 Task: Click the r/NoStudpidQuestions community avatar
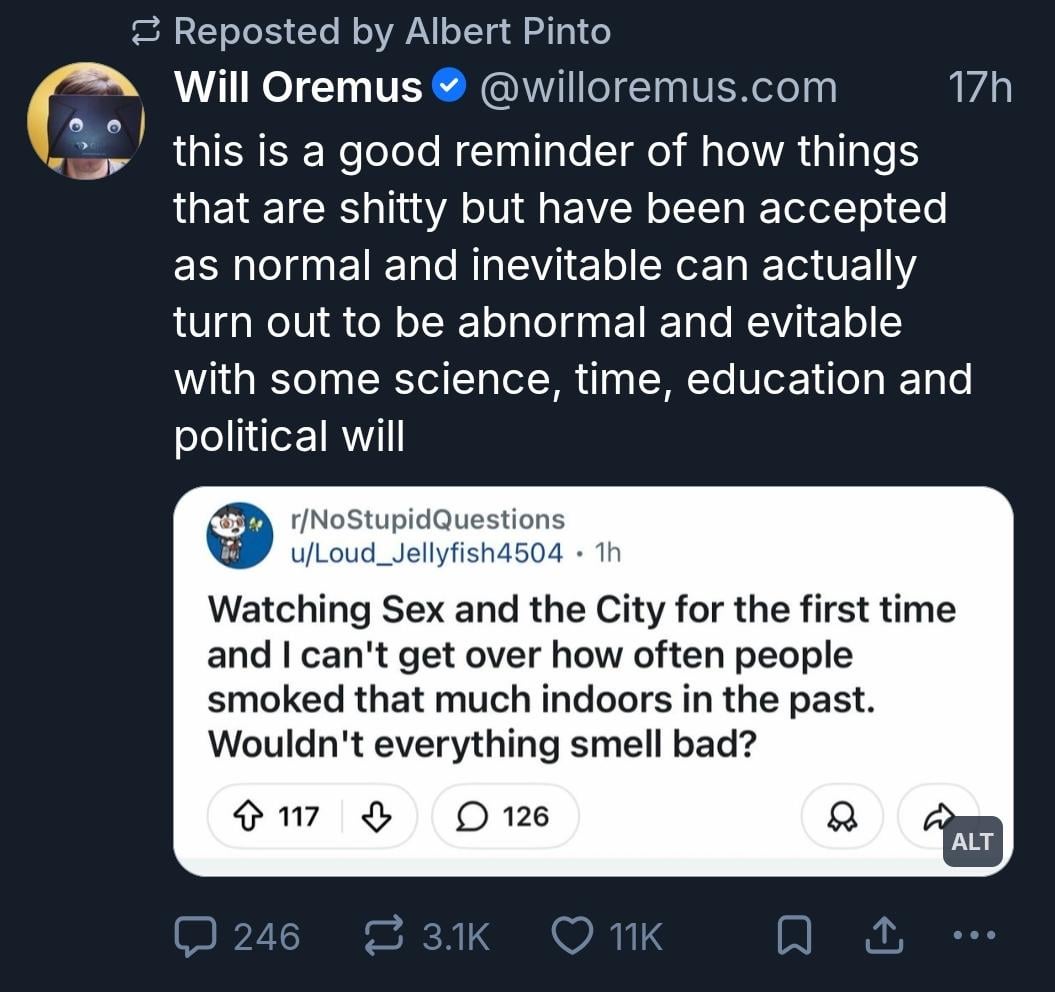pyautogui.click(x=240, y=536)
